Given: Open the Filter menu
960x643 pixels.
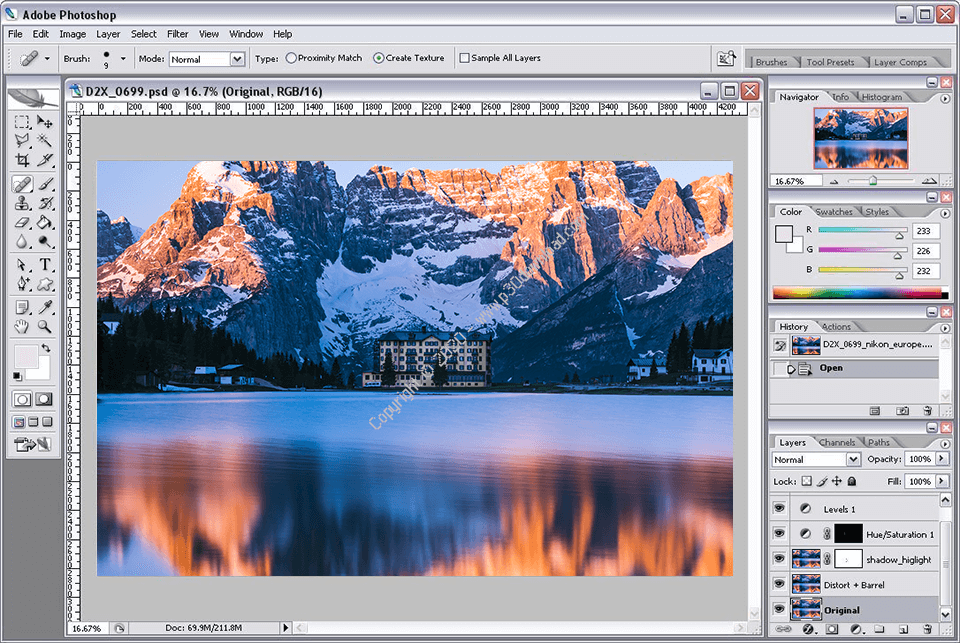Looking at the screenshot, I should point(177,33).
